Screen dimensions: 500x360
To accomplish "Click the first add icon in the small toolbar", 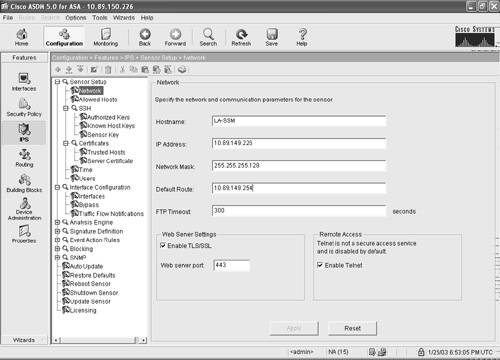I will (58, 69).
